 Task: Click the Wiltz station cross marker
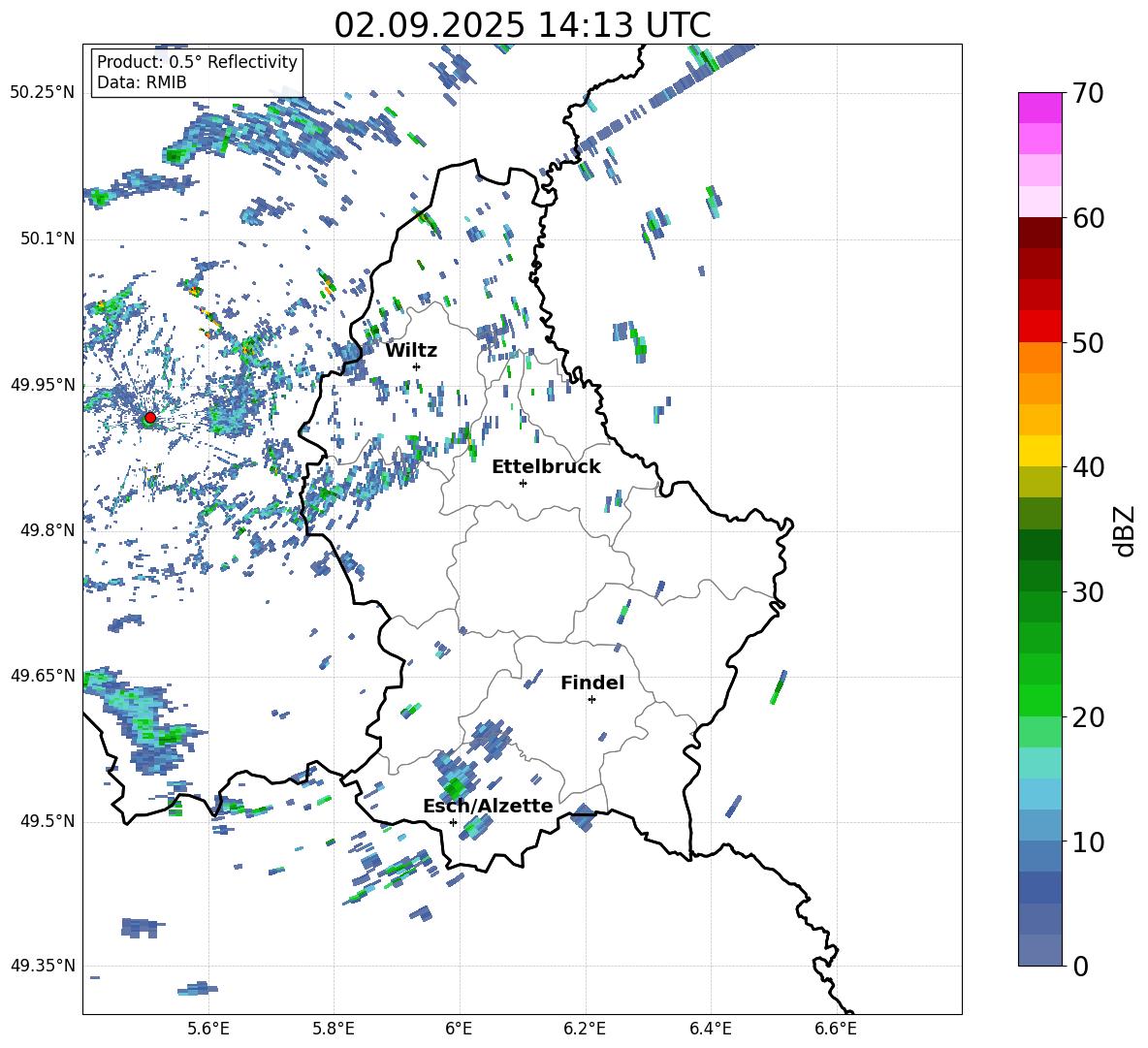click(417, 366)
